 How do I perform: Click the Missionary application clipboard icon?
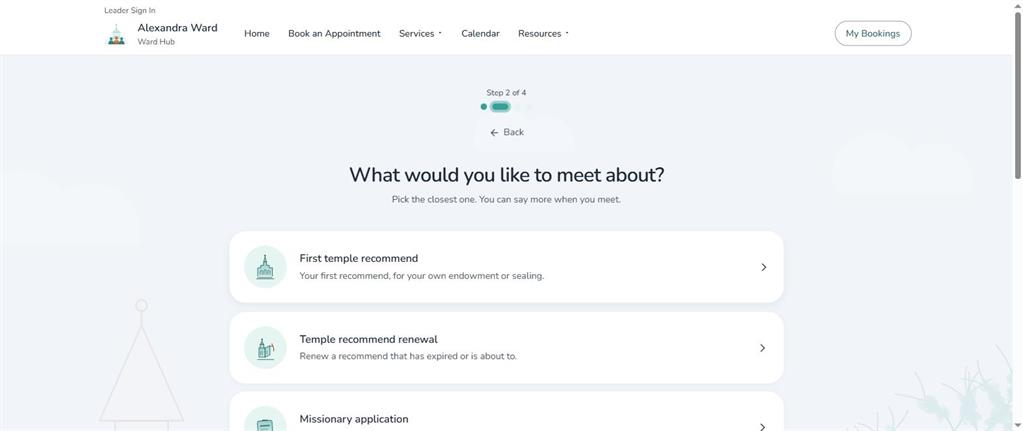[x=265, y=423]
